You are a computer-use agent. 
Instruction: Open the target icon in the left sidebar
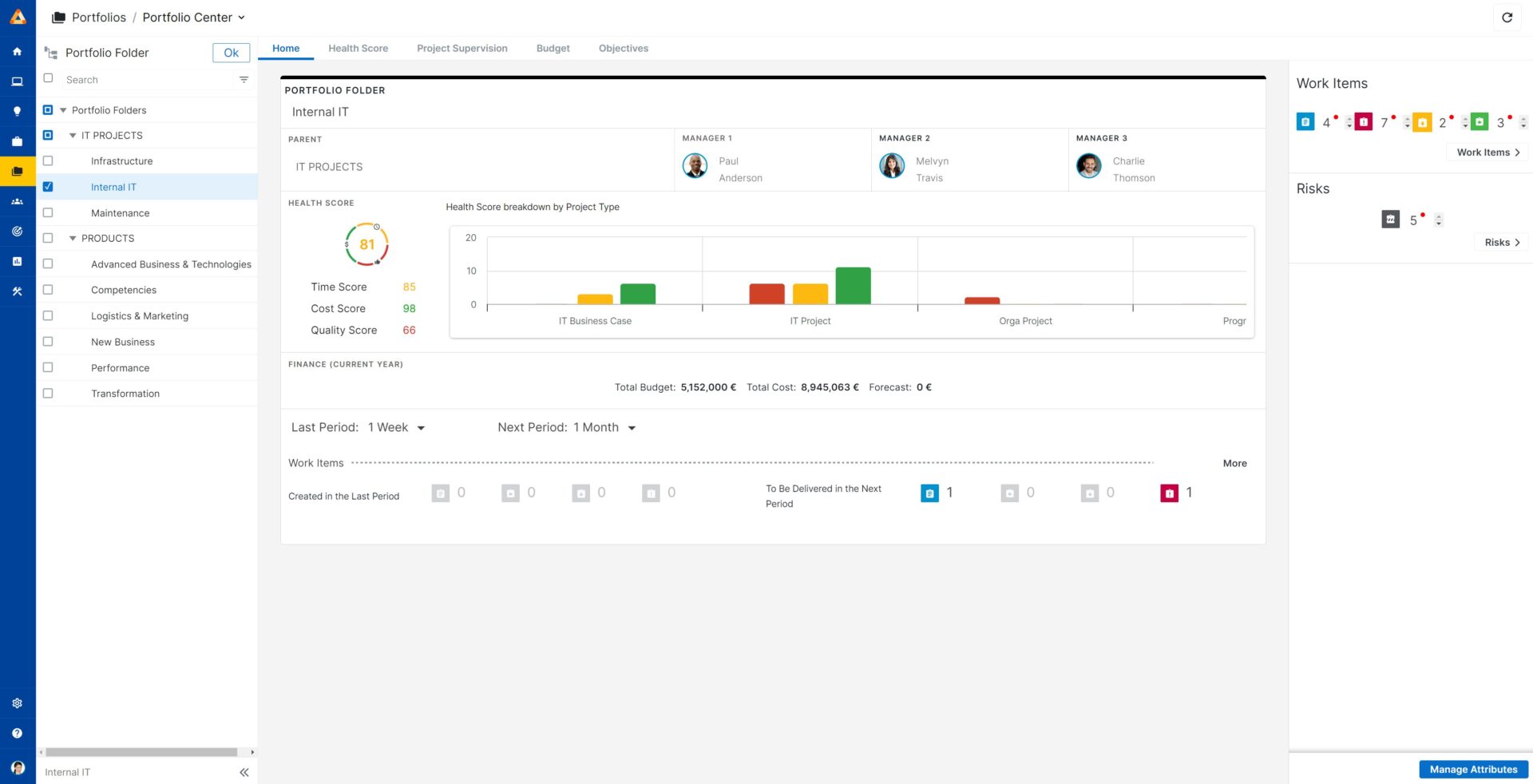[17, 232]
